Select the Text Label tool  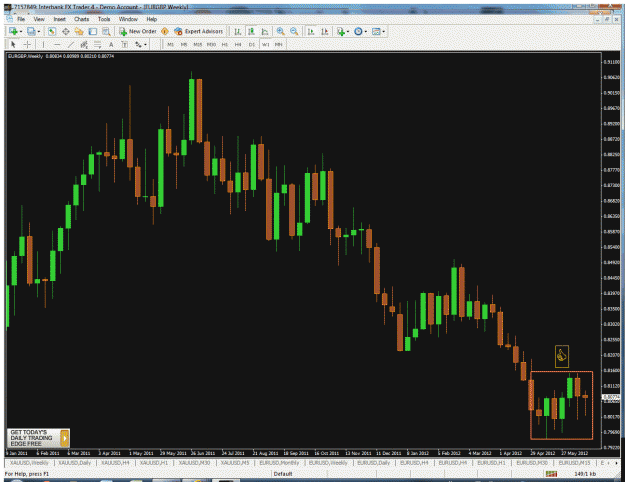pos(125,45)
